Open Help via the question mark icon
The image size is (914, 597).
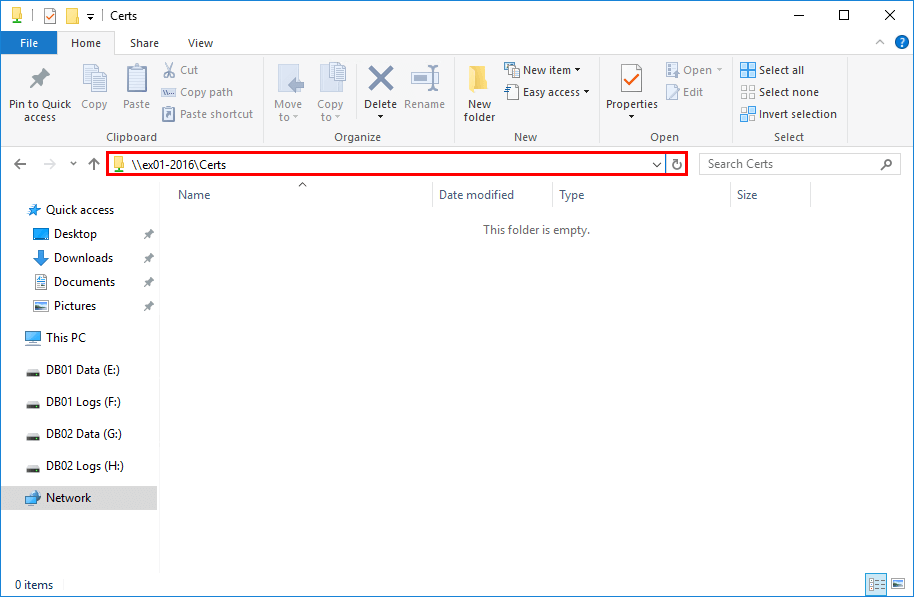tap(901, 42)
